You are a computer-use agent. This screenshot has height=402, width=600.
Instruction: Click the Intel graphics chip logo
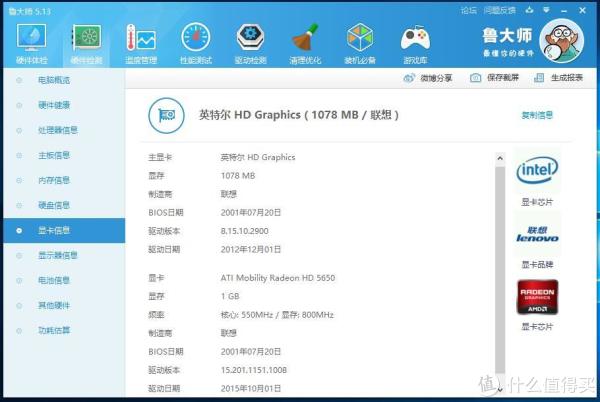click(537, 172)
